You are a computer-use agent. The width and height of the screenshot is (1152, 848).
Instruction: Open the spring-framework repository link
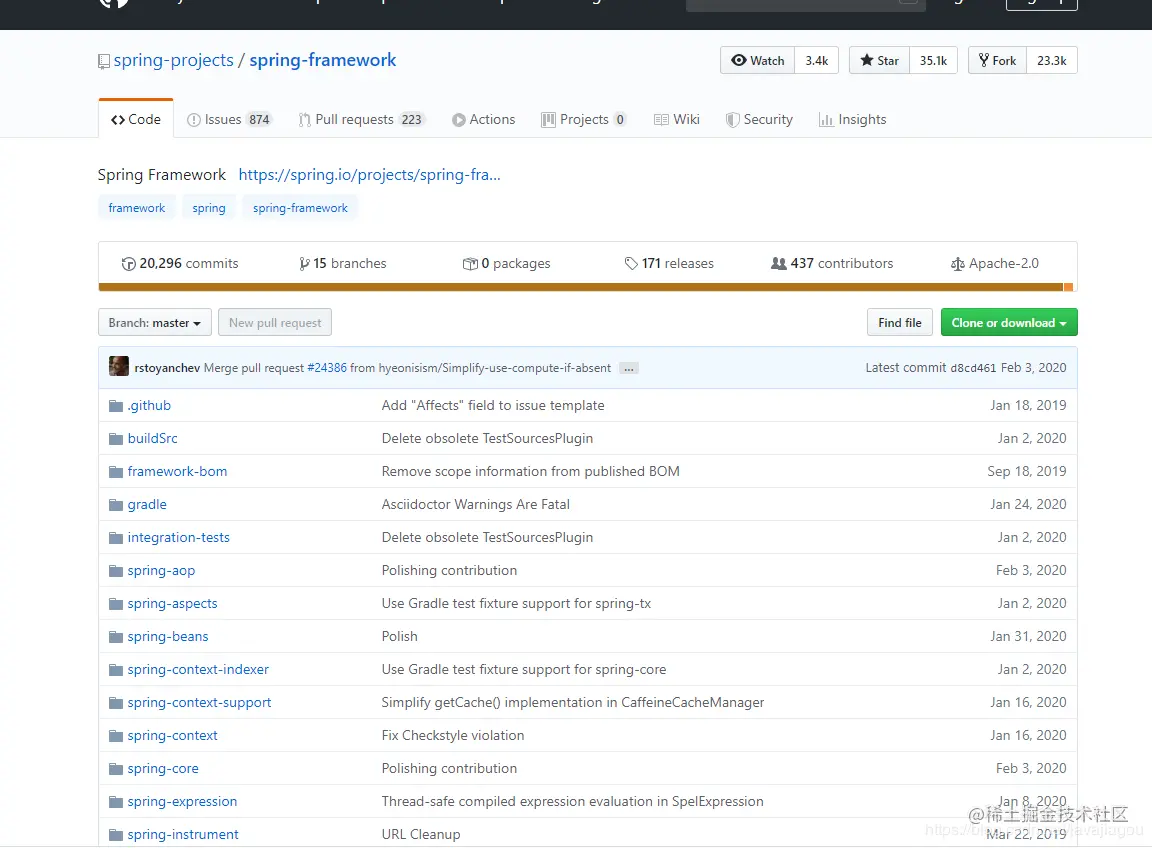pos(323,60)
